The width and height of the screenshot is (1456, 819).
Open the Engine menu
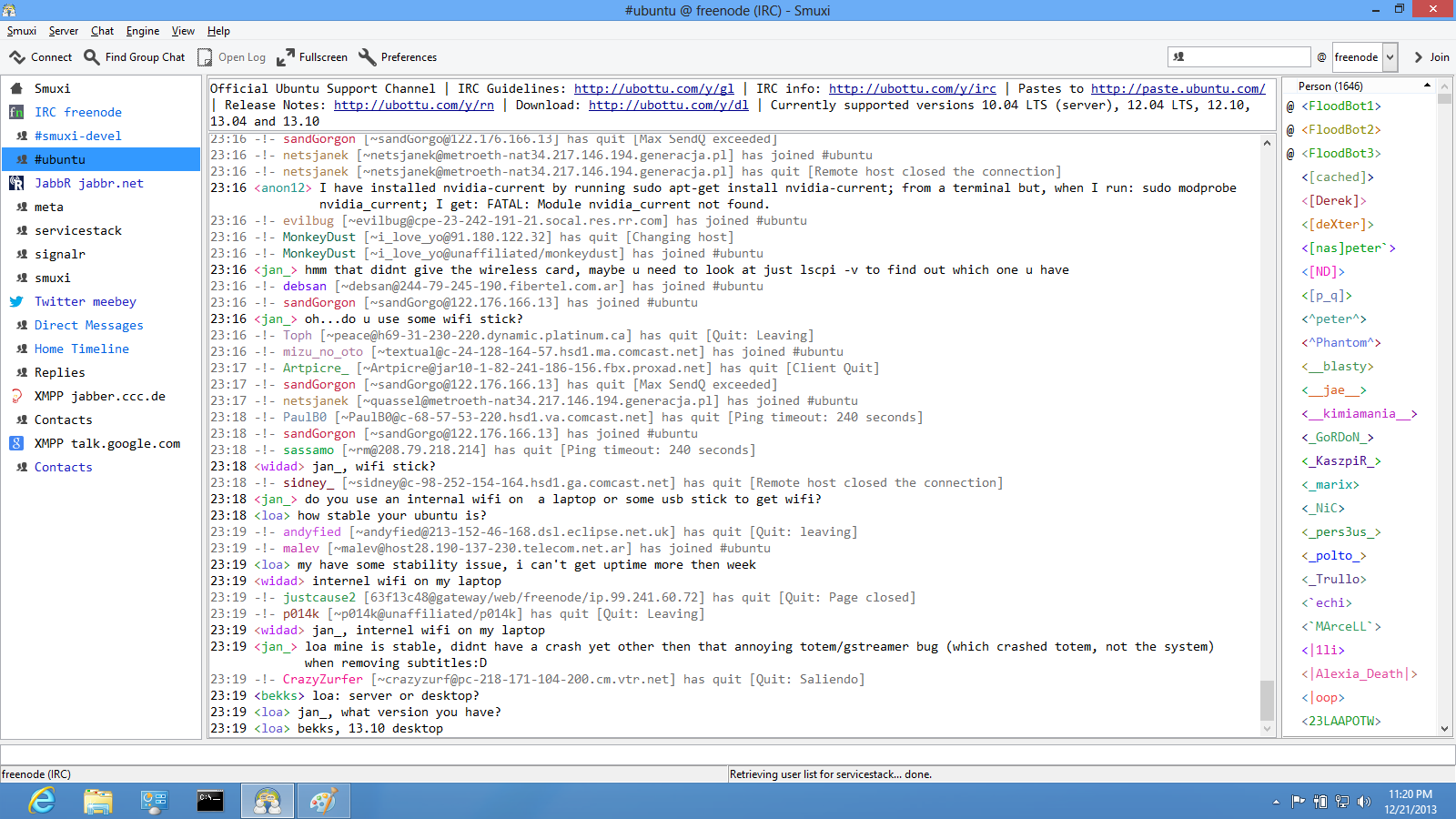(142, 31)
